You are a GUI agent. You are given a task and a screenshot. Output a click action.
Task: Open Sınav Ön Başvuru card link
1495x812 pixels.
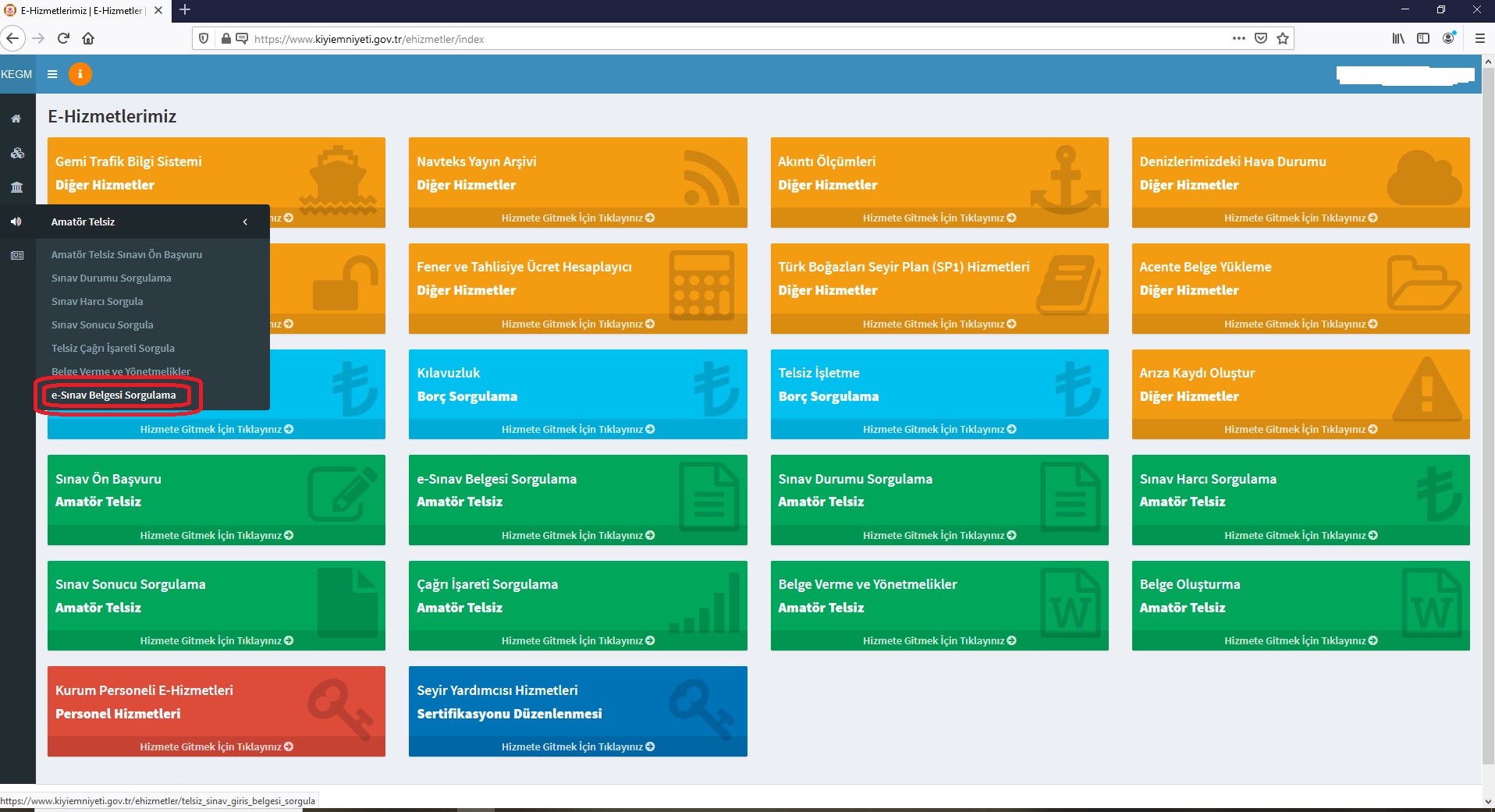point(216,535)
